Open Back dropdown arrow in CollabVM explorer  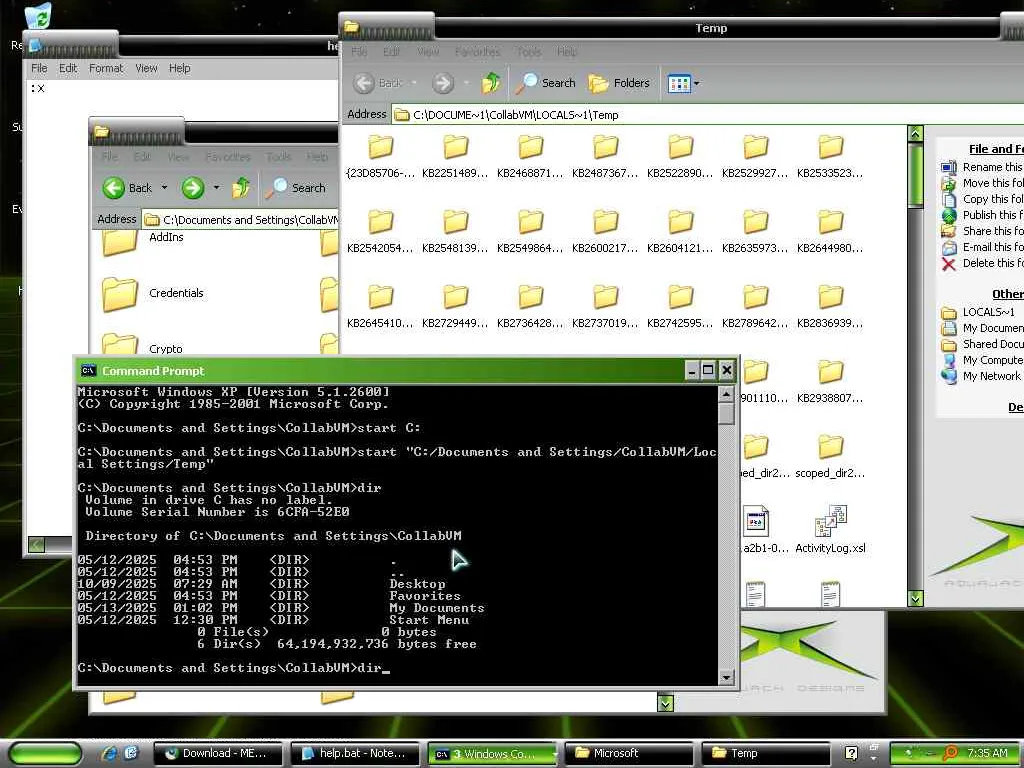pos(165,188)
